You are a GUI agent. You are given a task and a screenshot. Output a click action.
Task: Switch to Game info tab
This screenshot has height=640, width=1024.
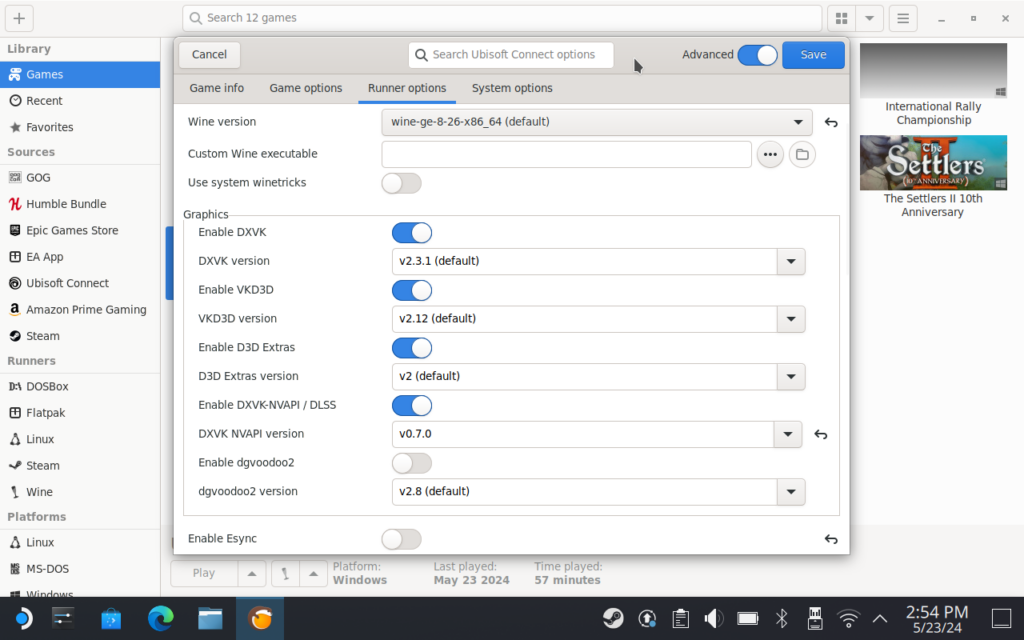(217, 88)
